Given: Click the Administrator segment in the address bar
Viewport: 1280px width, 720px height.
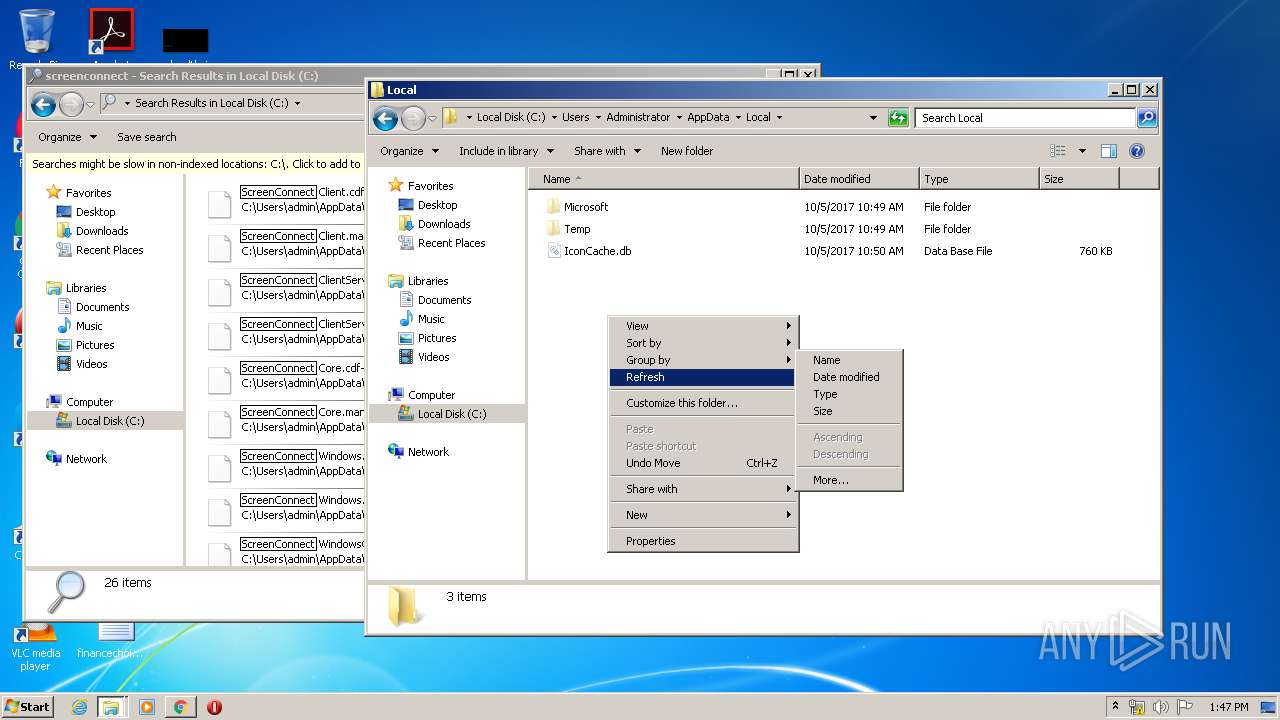Looking at the screenshot, I should [638, 117].
